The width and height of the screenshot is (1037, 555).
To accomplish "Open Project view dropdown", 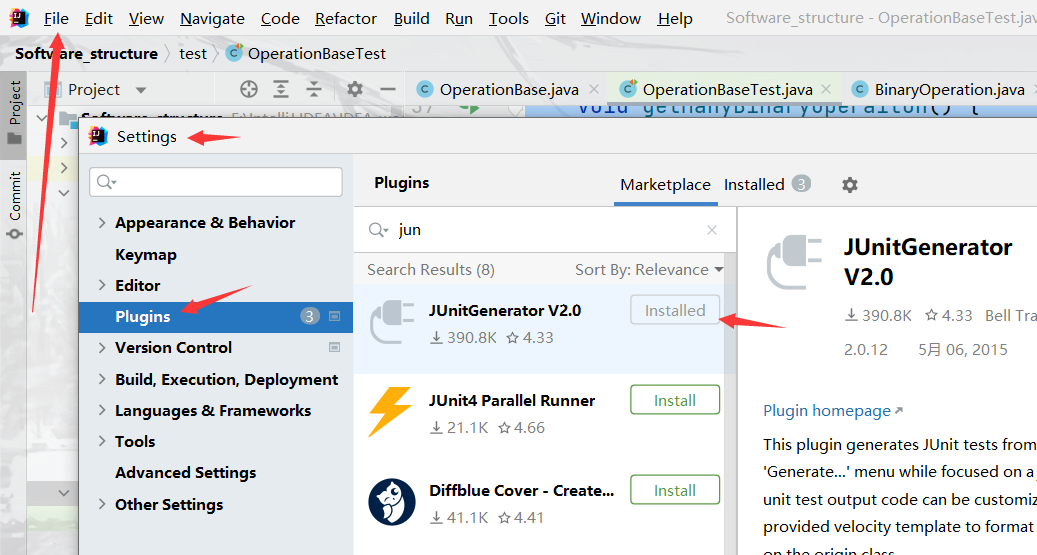I will (140, 90).
